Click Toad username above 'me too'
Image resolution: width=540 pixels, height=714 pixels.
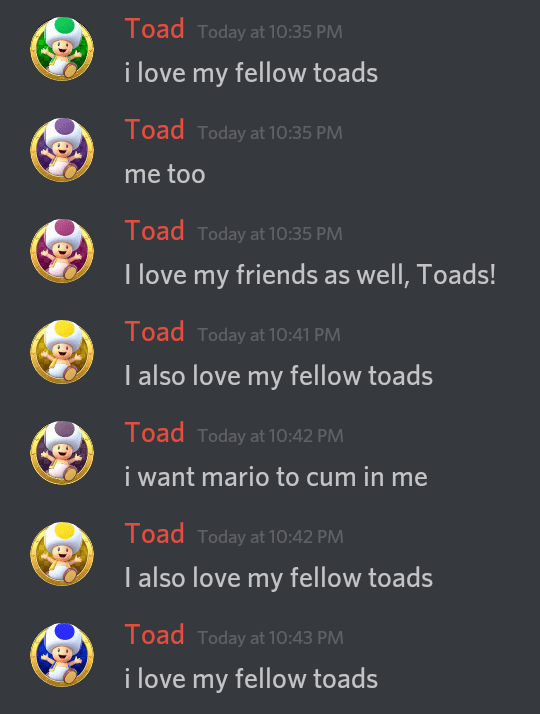coord(154,130)
